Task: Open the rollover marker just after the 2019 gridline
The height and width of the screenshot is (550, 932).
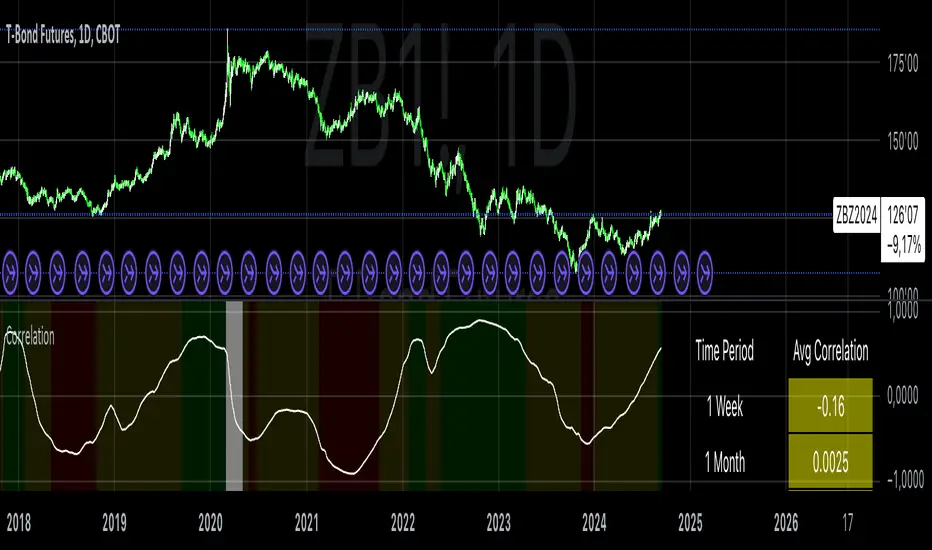Action: click(129, 273)
